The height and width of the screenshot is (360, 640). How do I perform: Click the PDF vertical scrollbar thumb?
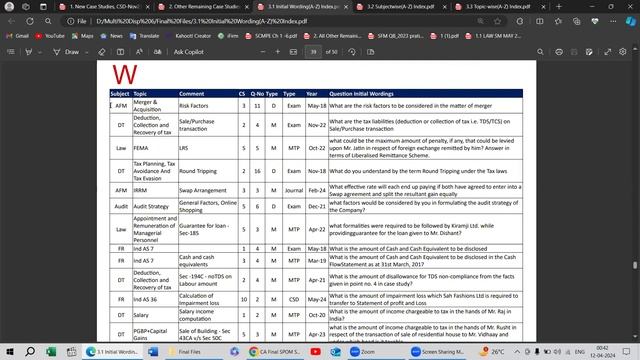coord(635,265)
